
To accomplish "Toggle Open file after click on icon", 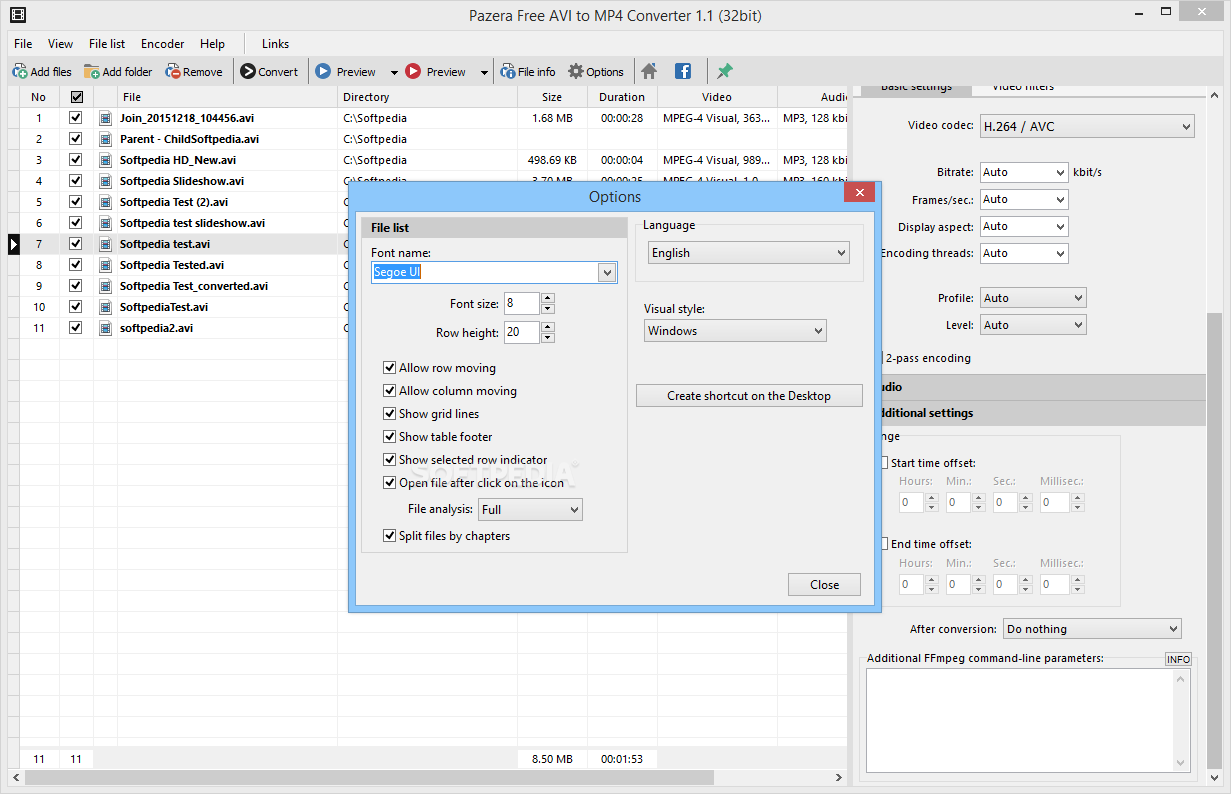I will tap(390, 483).
